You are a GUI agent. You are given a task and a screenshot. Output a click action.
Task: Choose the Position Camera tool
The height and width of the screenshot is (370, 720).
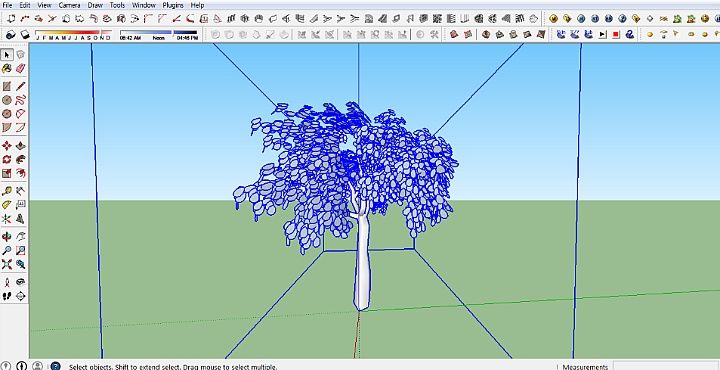[6, 282]
